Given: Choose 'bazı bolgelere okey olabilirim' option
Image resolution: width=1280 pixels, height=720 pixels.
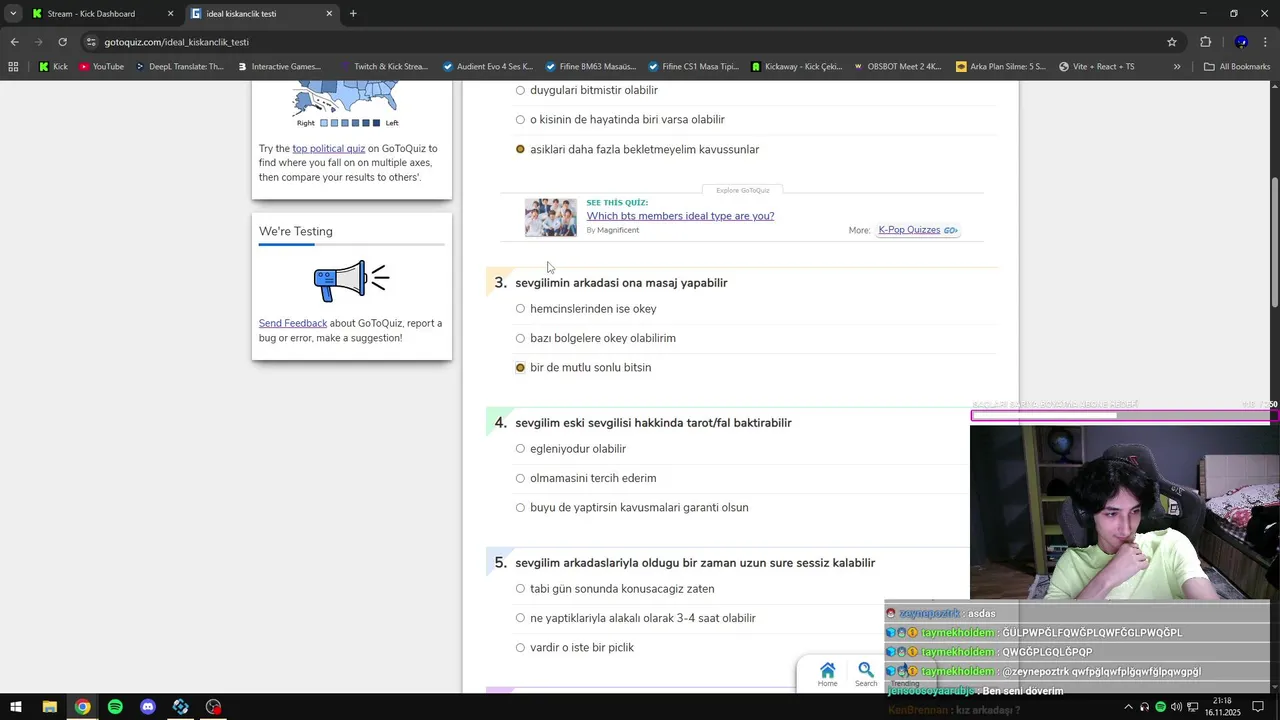Looking at the screenshot, I should (520, 338).
